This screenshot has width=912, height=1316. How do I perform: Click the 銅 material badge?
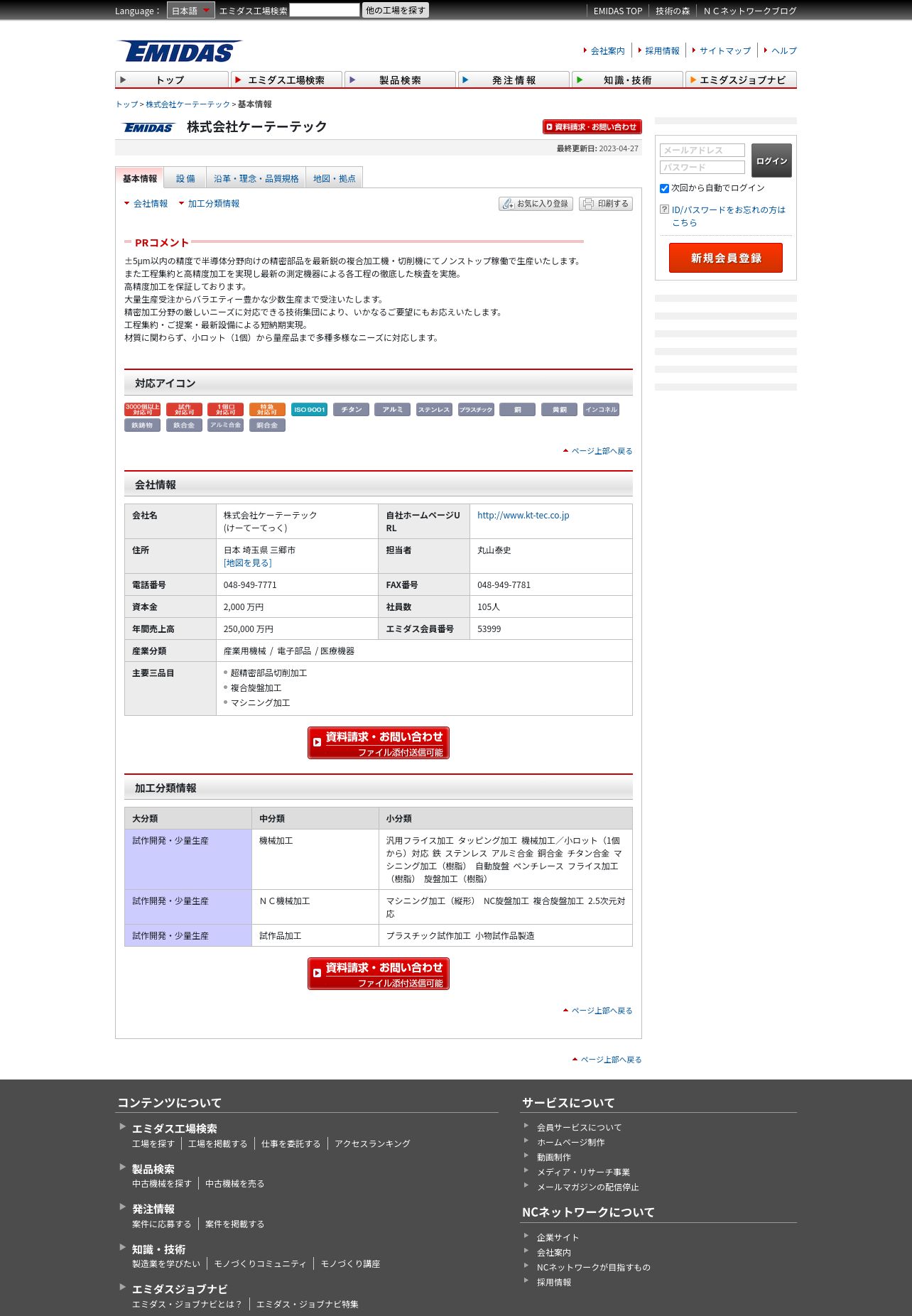(517, 410)
